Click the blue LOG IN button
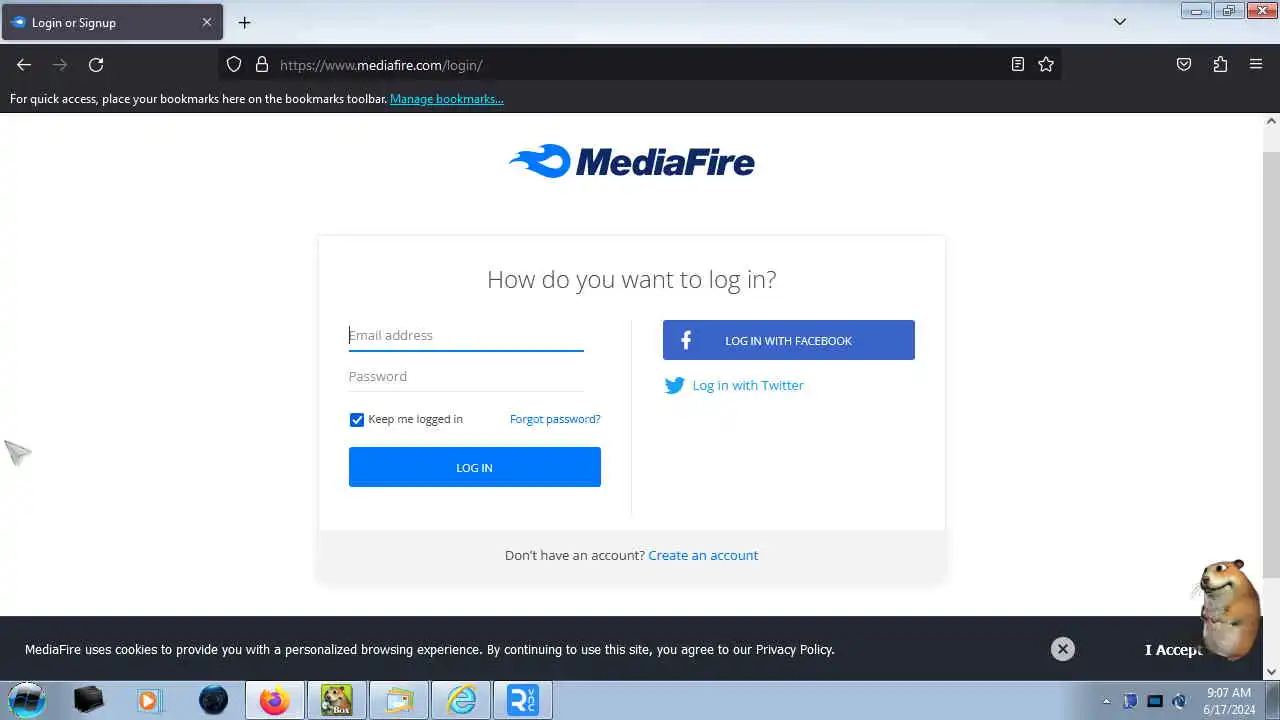 coord(475,467)
